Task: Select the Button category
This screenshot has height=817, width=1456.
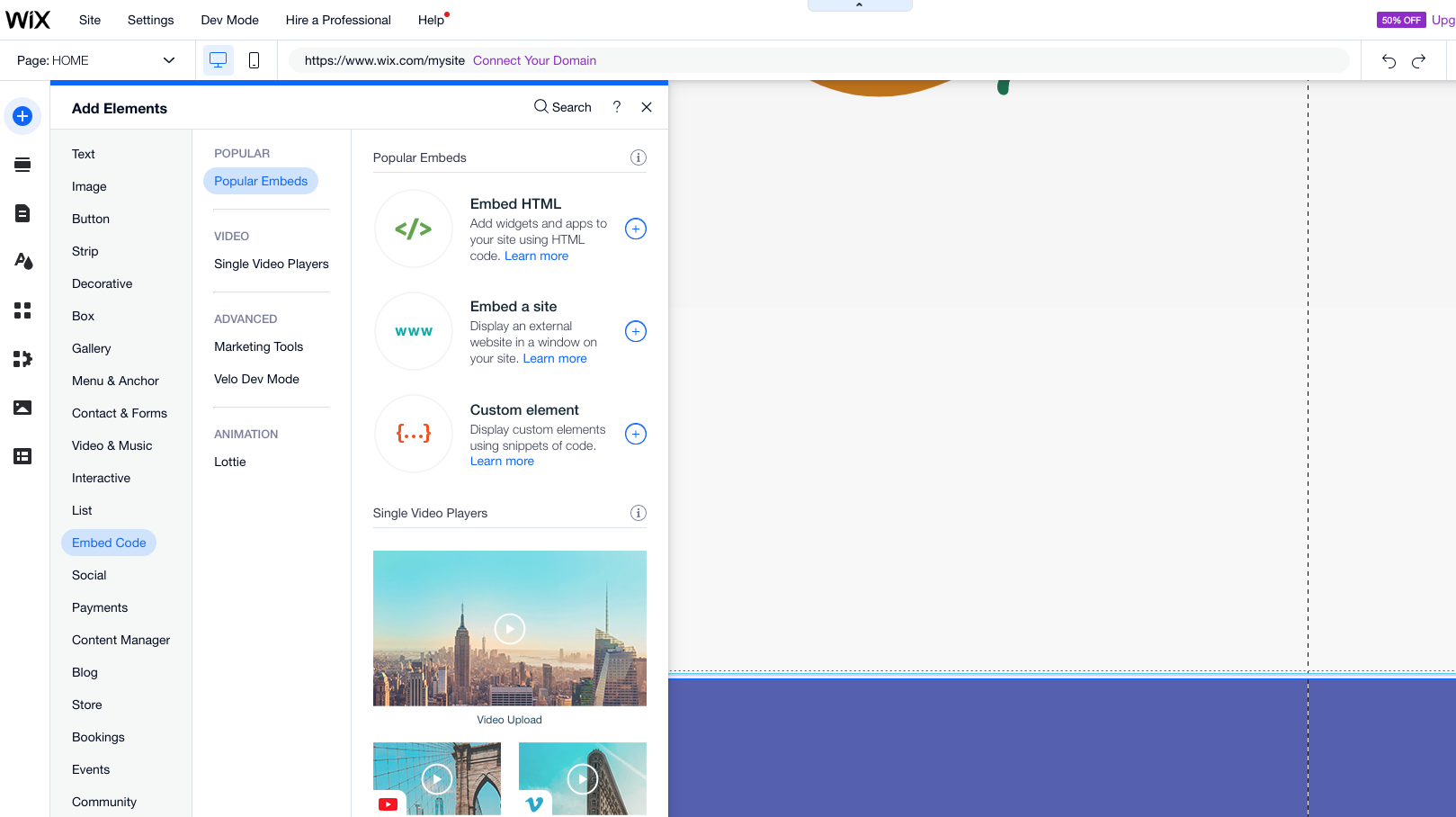Action: point(91,219)
